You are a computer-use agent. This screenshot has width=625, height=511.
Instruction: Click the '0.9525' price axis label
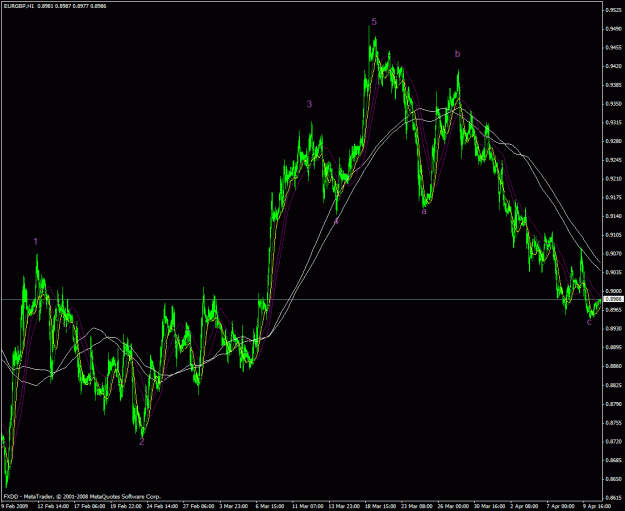pyautogui.click(x=614, y=10)
